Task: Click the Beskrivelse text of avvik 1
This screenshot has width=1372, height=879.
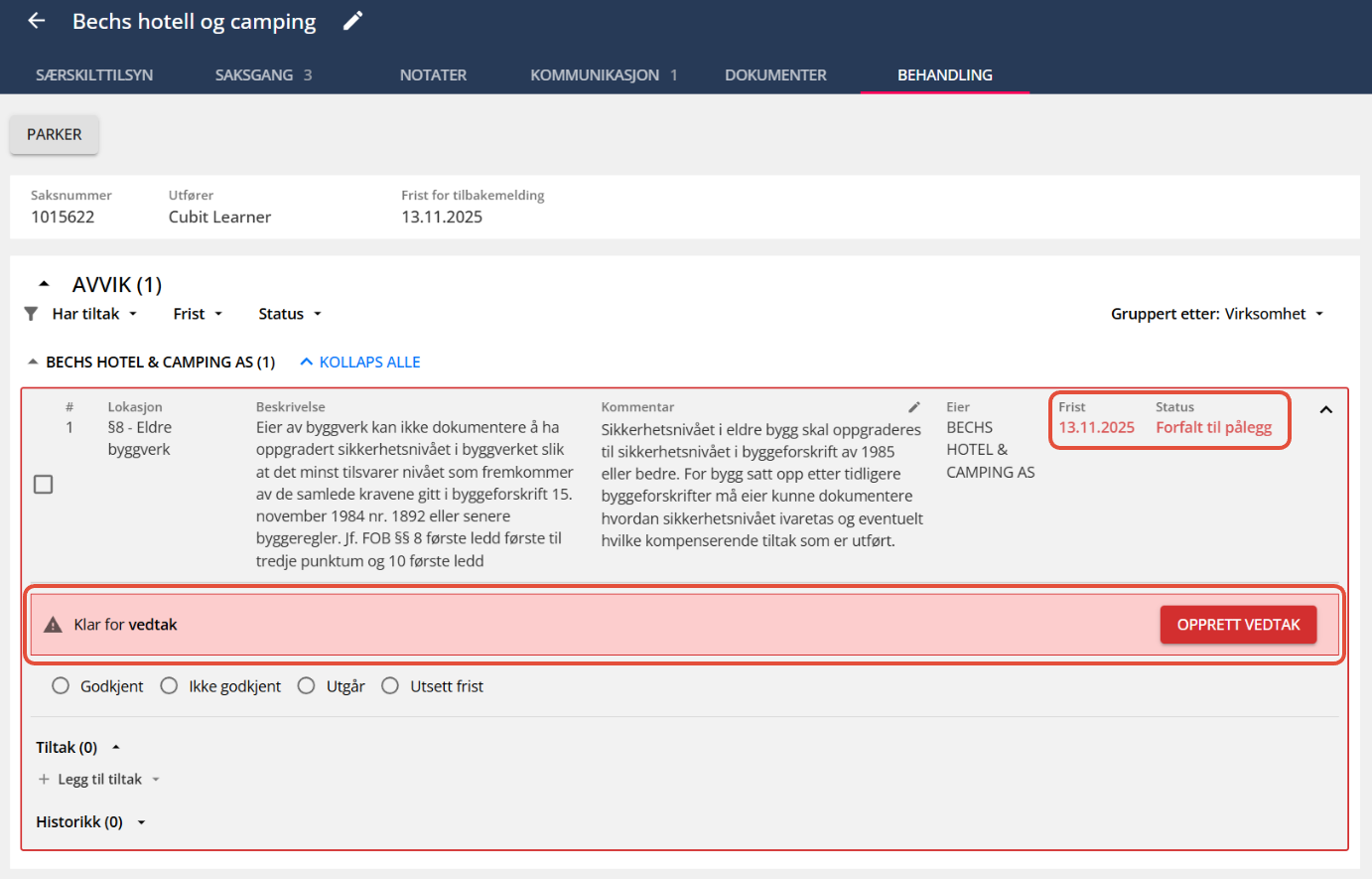Action: click(x=415, y=494)
